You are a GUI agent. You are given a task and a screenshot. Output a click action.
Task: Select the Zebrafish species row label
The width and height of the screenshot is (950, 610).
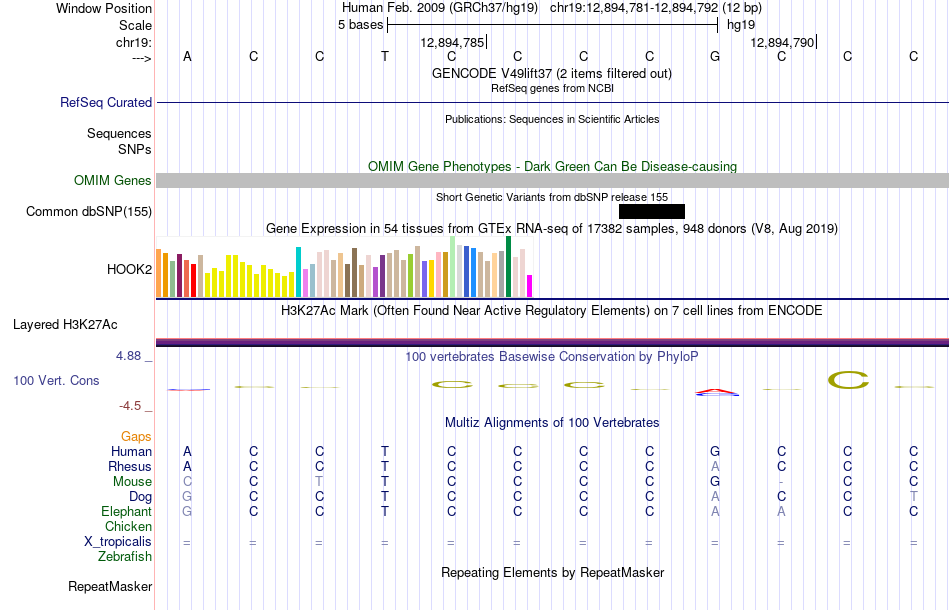click(x=125, y=556)
